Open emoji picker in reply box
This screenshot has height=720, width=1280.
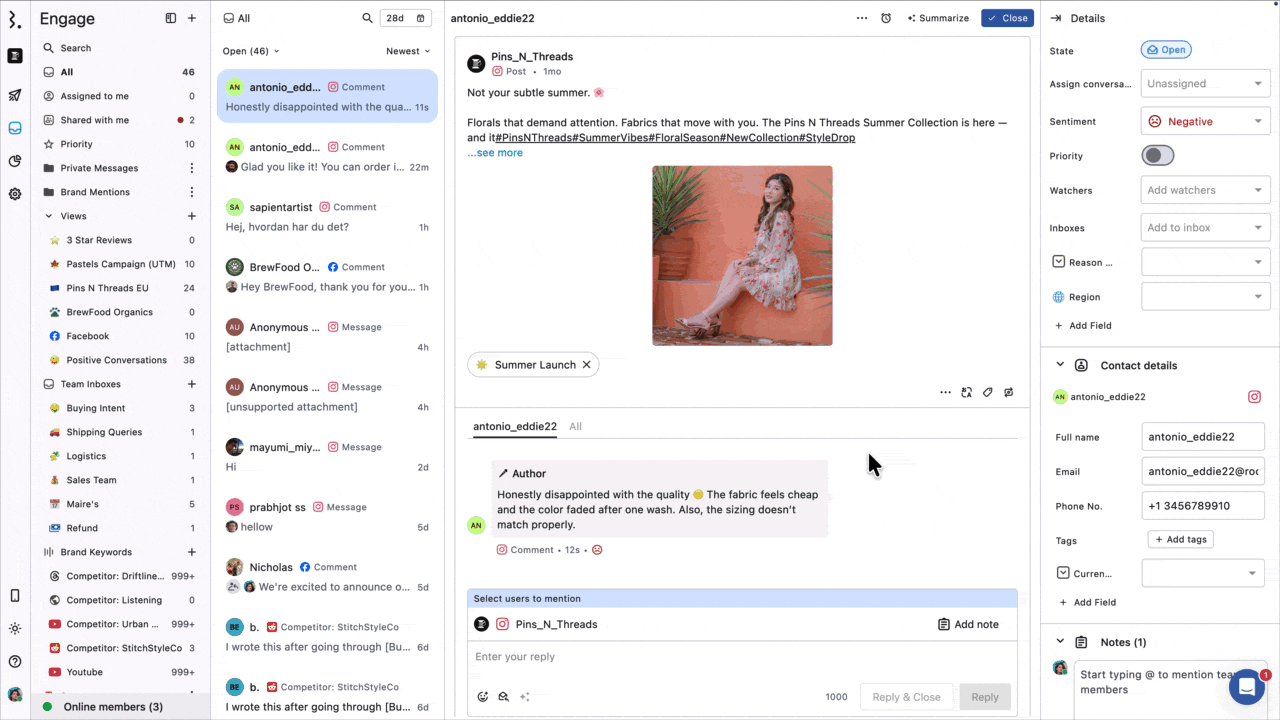coord(483,697)
